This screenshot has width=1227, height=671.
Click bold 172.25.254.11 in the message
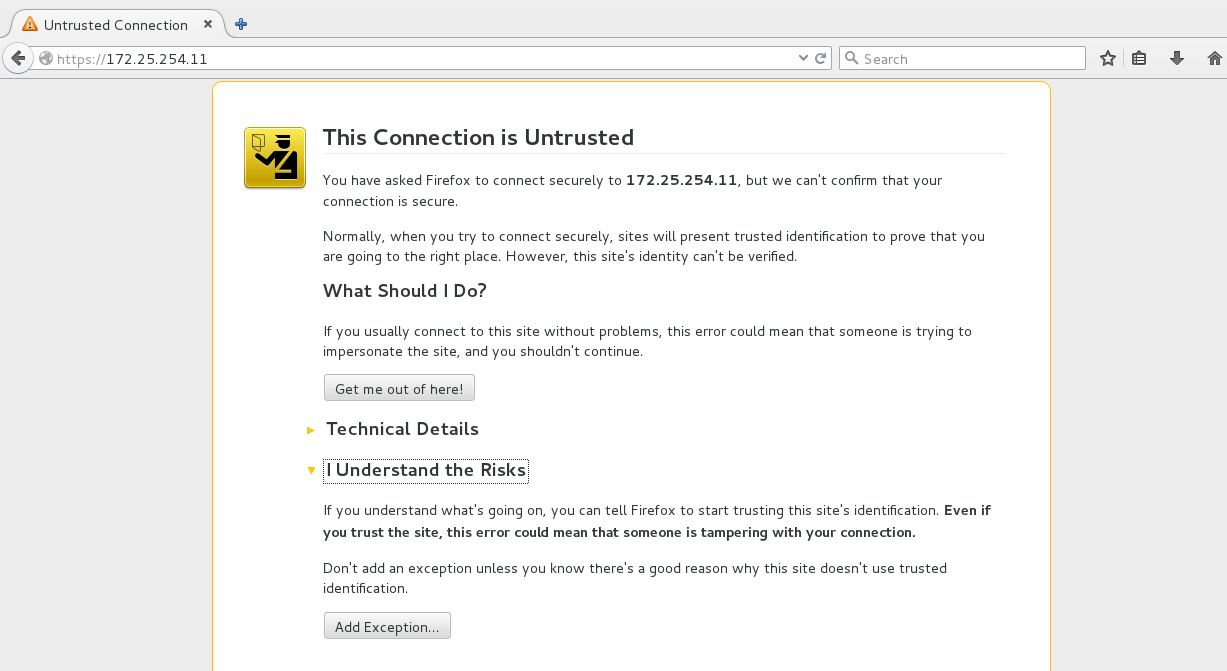point(681,180)
